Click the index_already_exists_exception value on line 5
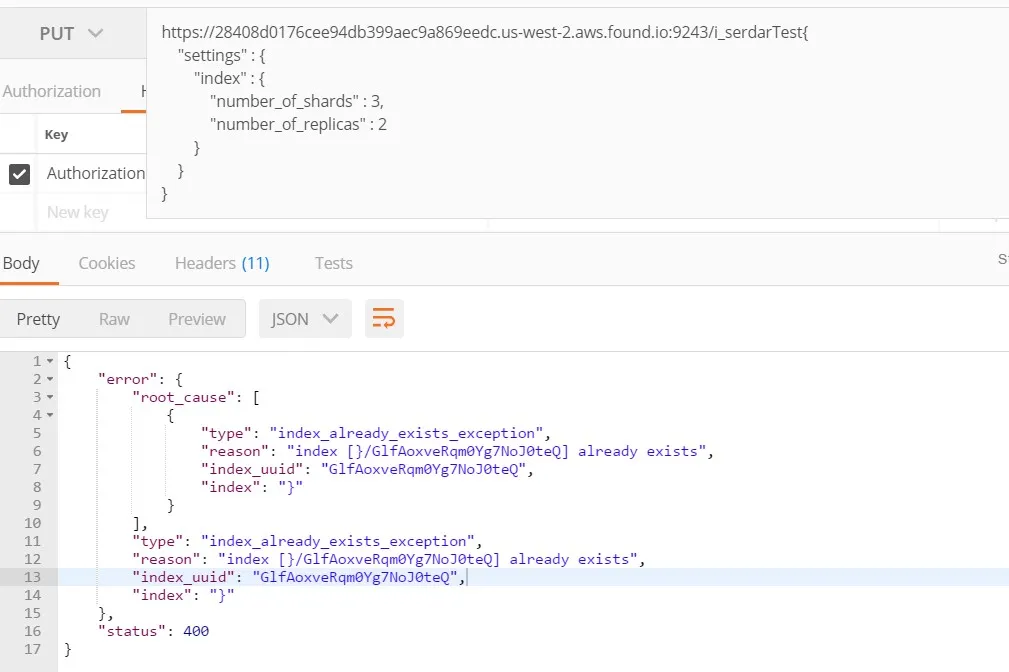 tap(406, 433)
